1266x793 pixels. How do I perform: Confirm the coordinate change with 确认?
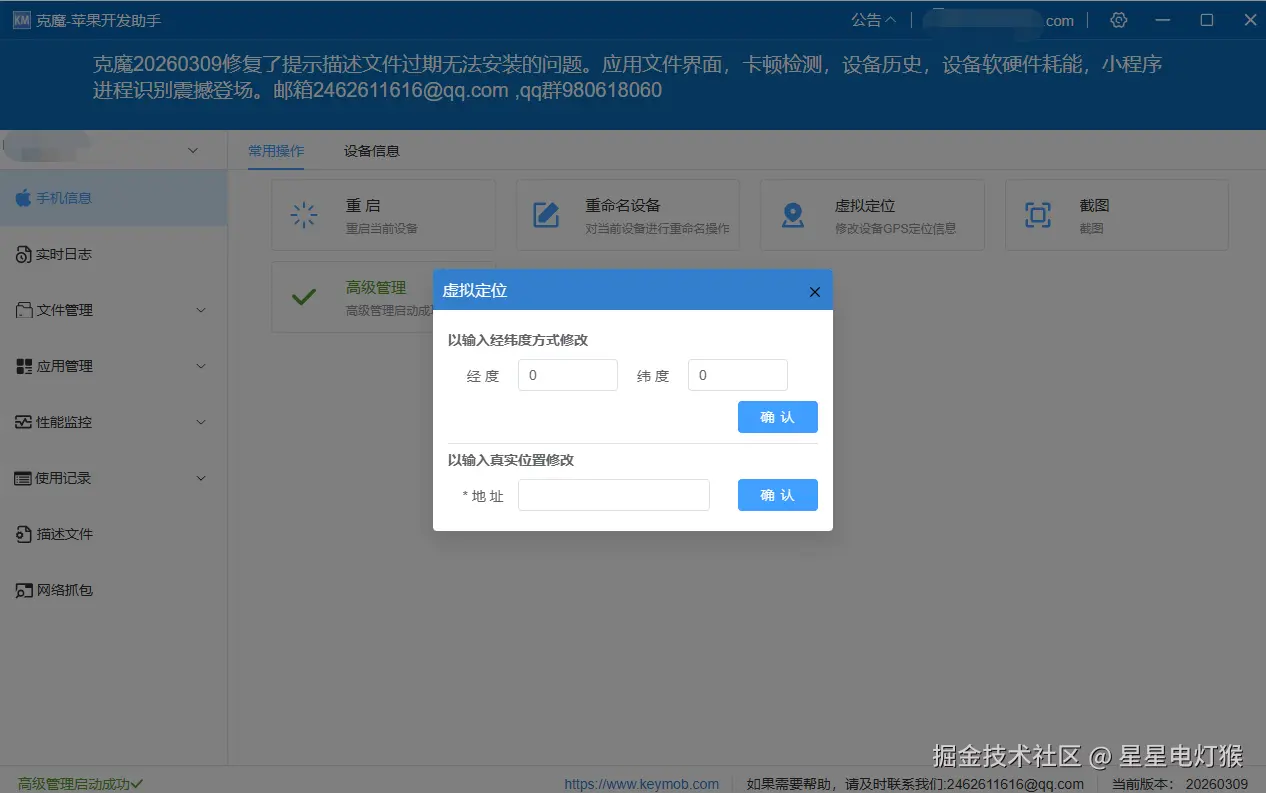tap(778, 417)
